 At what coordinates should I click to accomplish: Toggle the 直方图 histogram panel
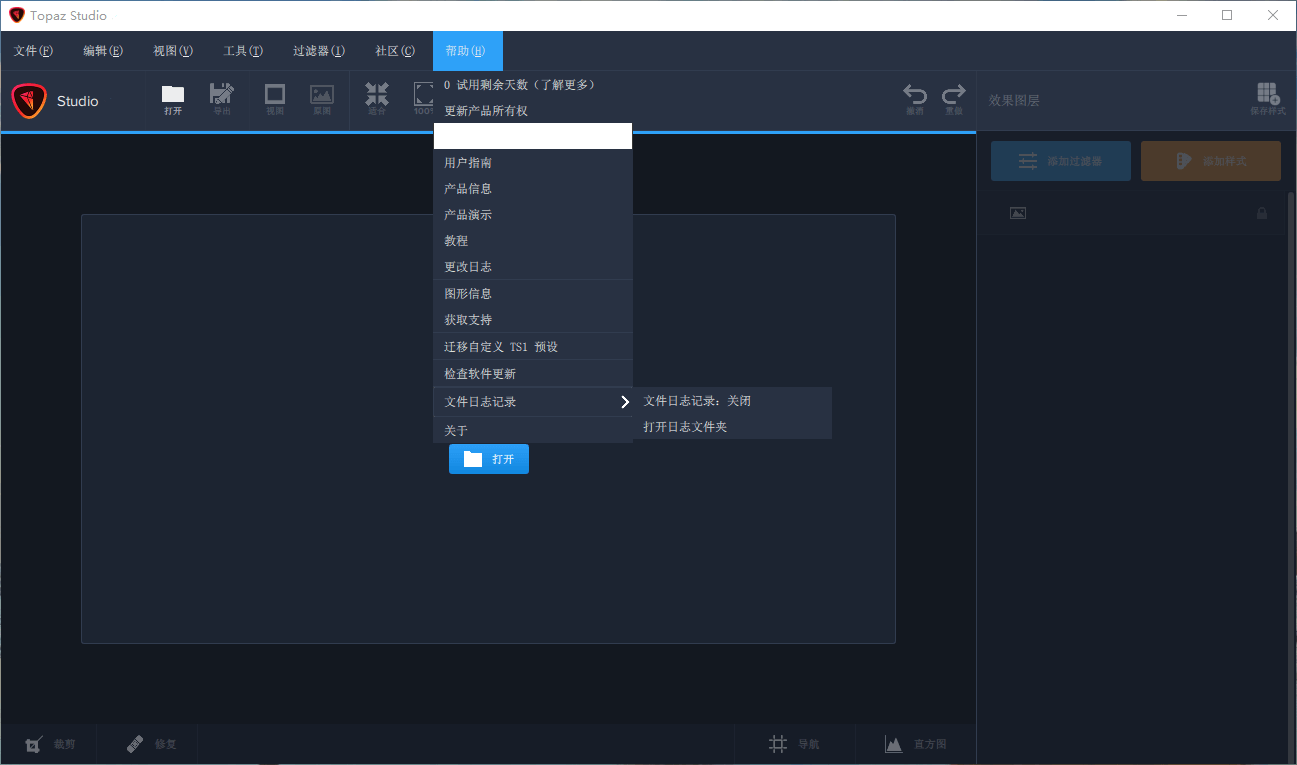pos(894,744)
